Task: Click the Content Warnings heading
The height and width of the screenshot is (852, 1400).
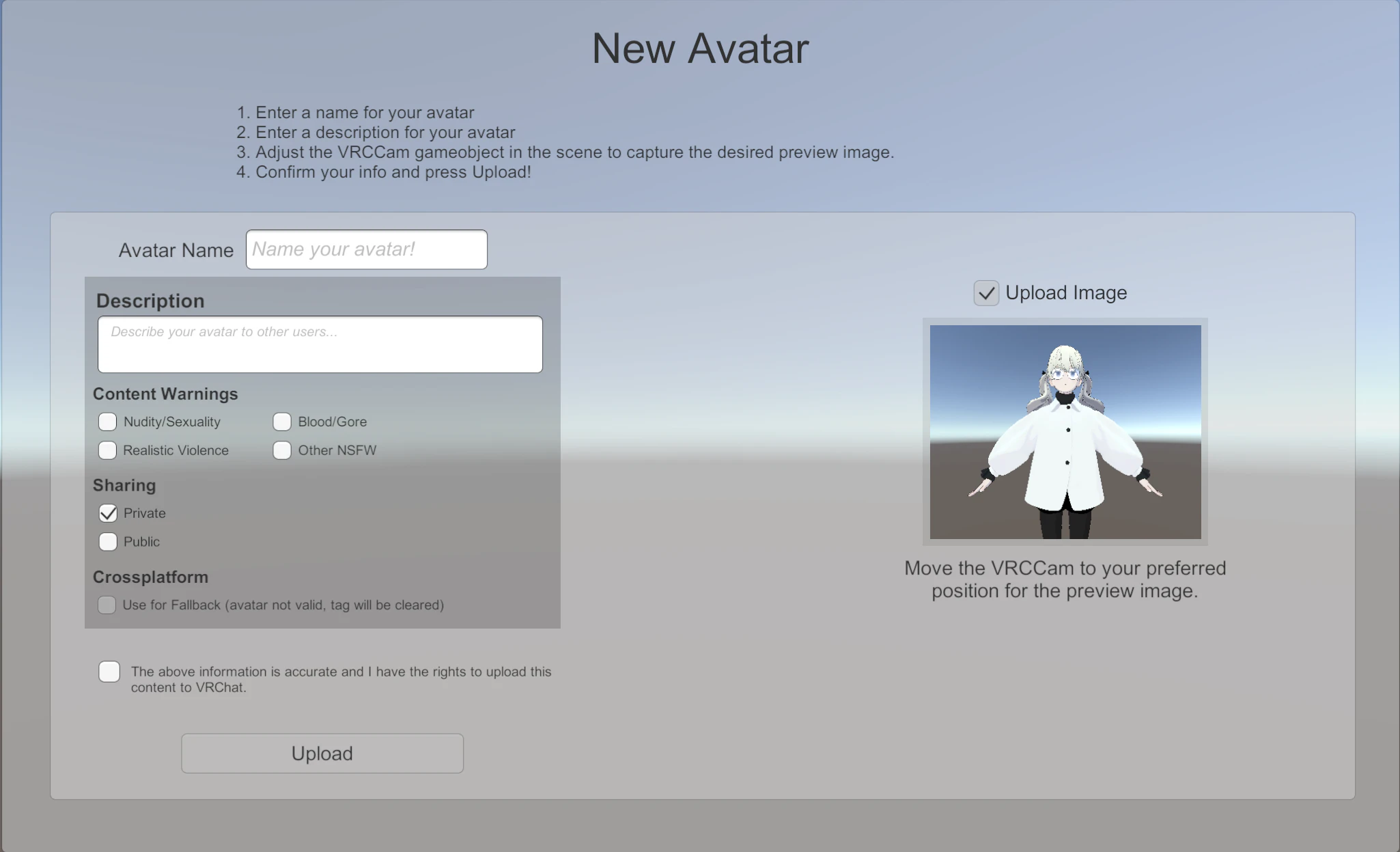Action: 165,394
